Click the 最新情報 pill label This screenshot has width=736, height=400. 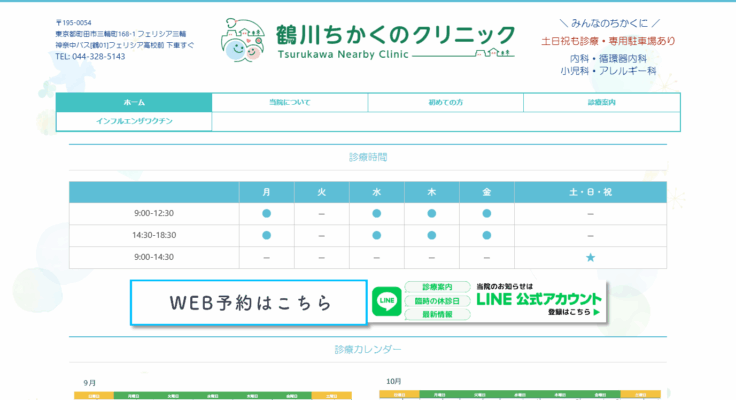[437, 315]
